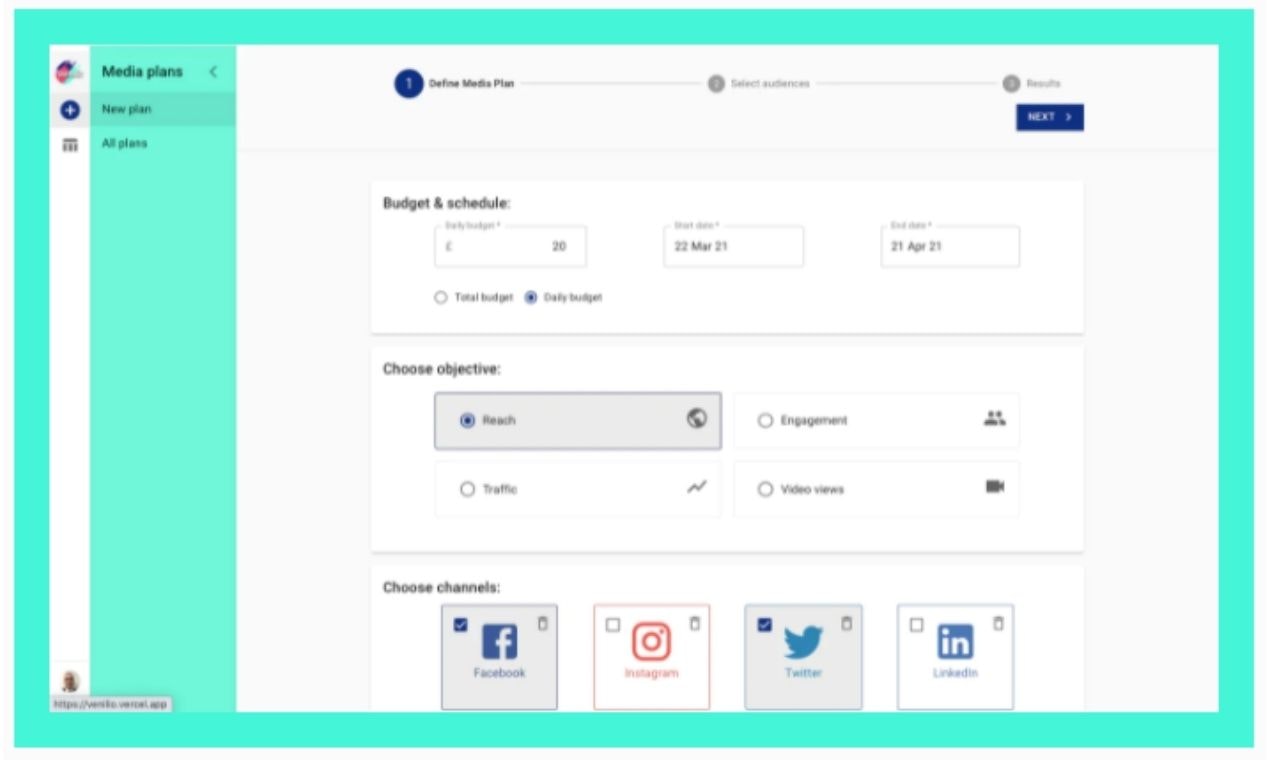Image resolution: width=1270 pixels, height=760 pixels.
Task: Click trash icon on Instagram card
Action: 695,623
